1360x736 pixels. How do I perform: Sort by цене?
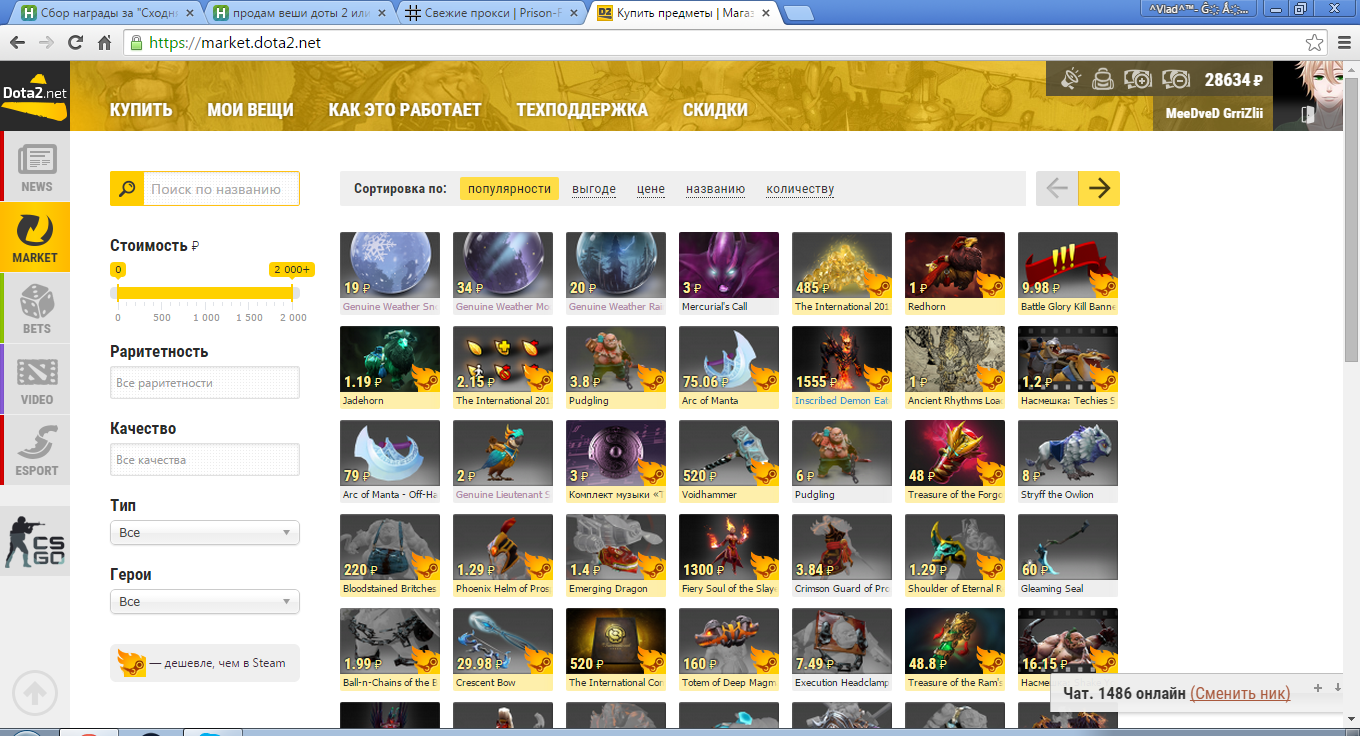click(x=651, y=188)
